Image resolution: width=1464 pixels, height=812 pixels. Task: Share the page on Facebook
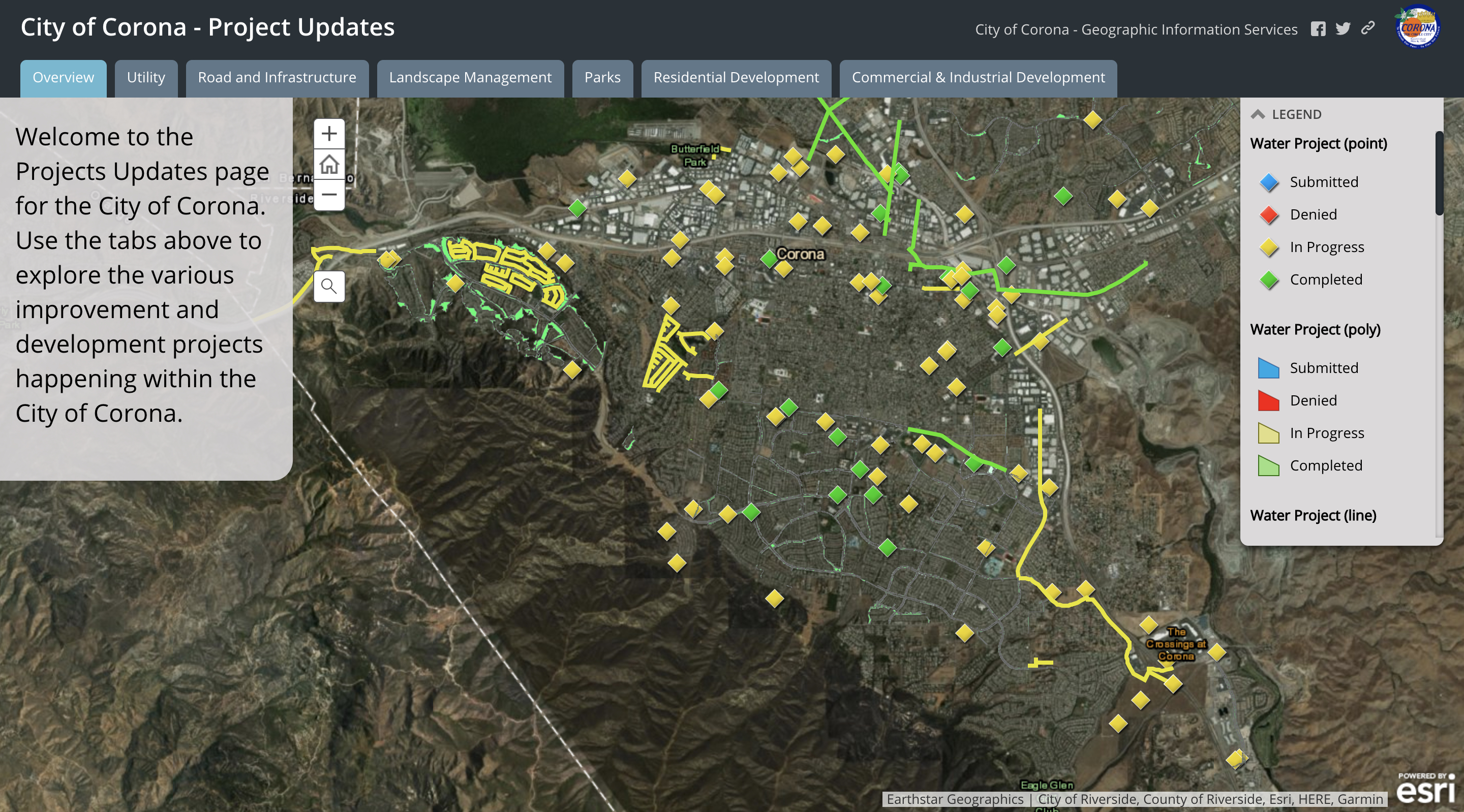(x=1318, y=29)
